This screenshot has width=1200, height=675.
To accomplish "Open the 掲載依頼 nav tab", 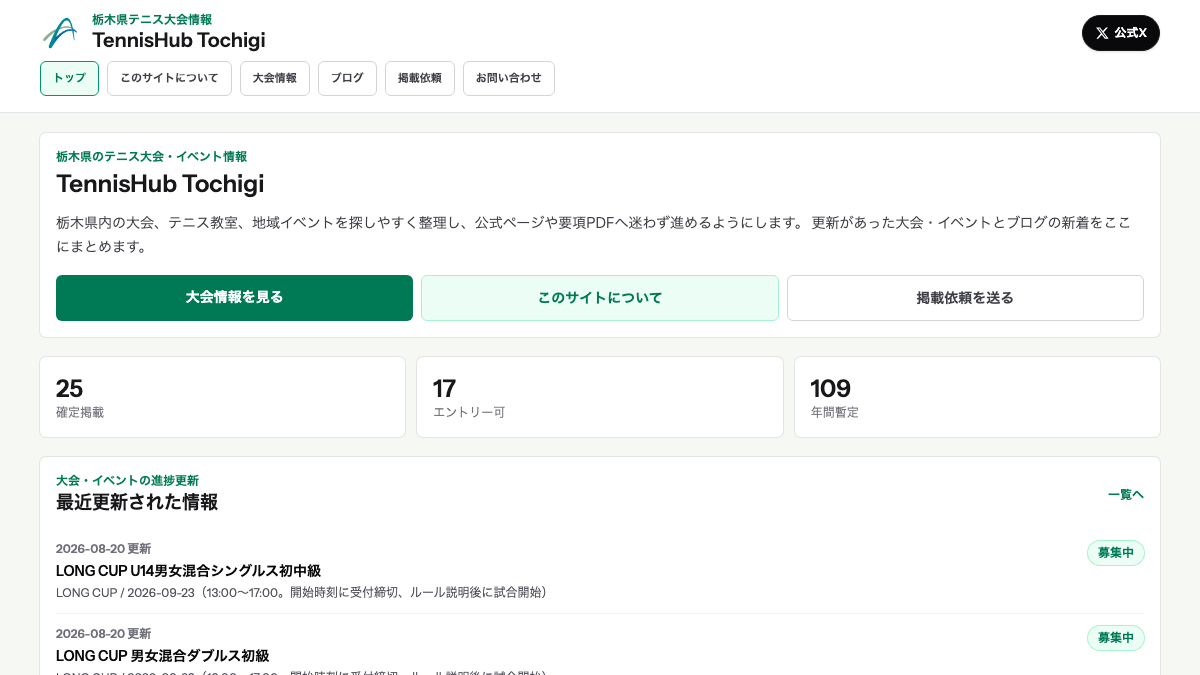I will click(420, 78).
